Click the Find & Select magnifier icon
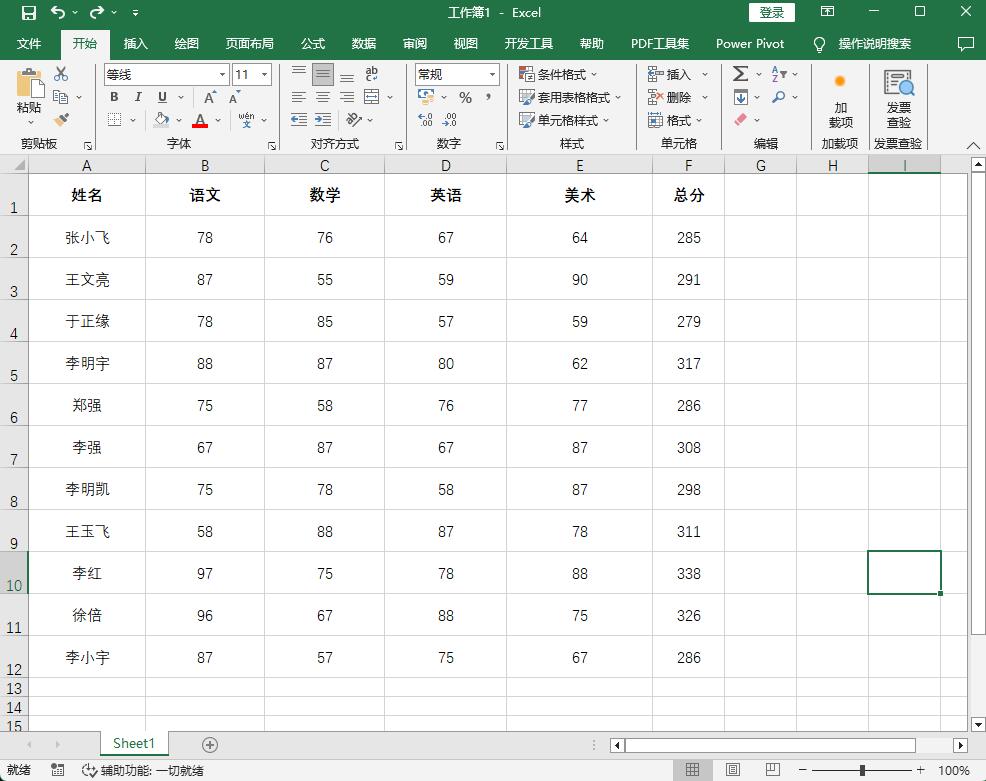Screen dimensions: 986x781 click(x=779, y=97)
